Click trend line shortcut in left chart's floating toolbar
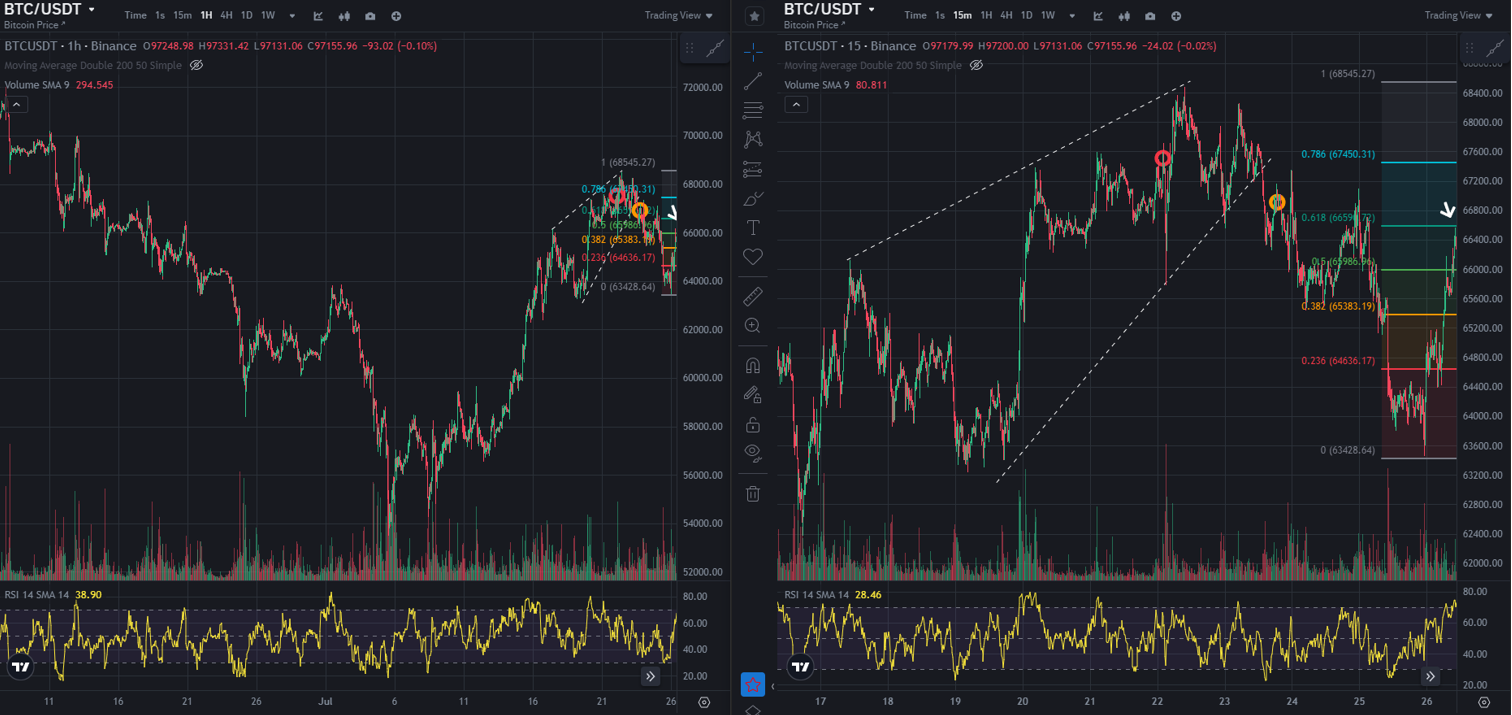1512x715 pixels. click(x=715, y=48)
